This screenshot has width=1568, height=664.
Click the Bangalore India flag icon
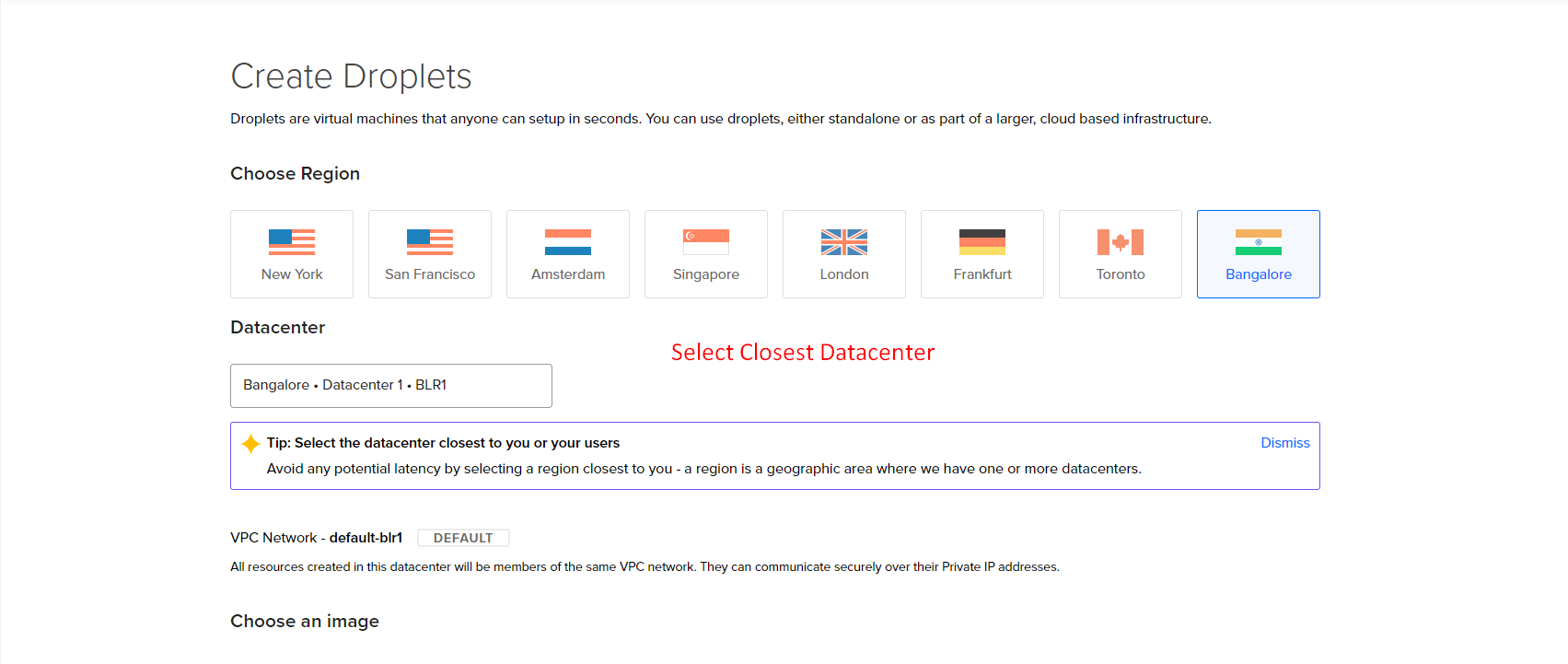pos(1259,242)
